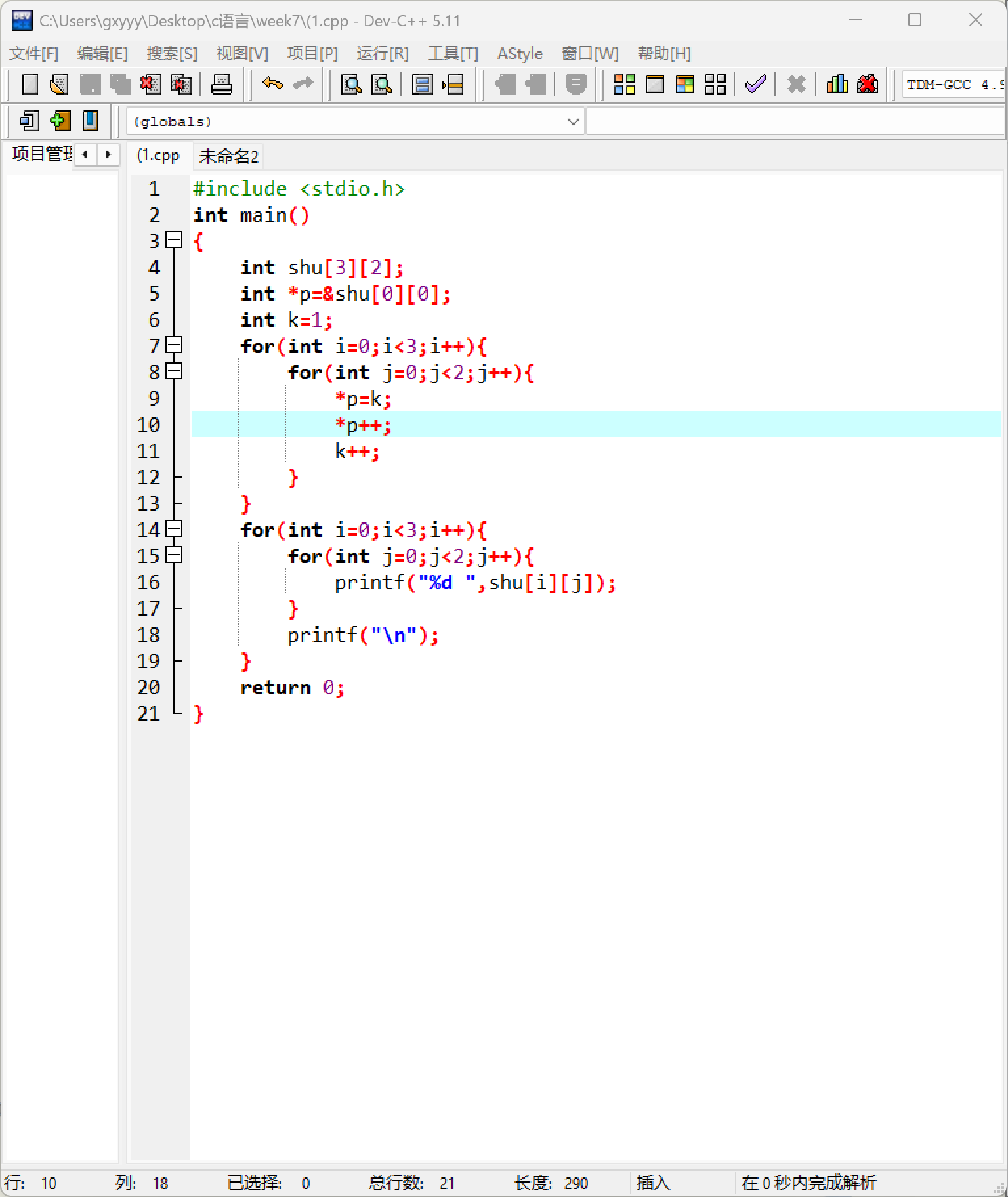Click the Undo arrow icon
This screenshot has width=1008, height=1197.
coord(272,84)
